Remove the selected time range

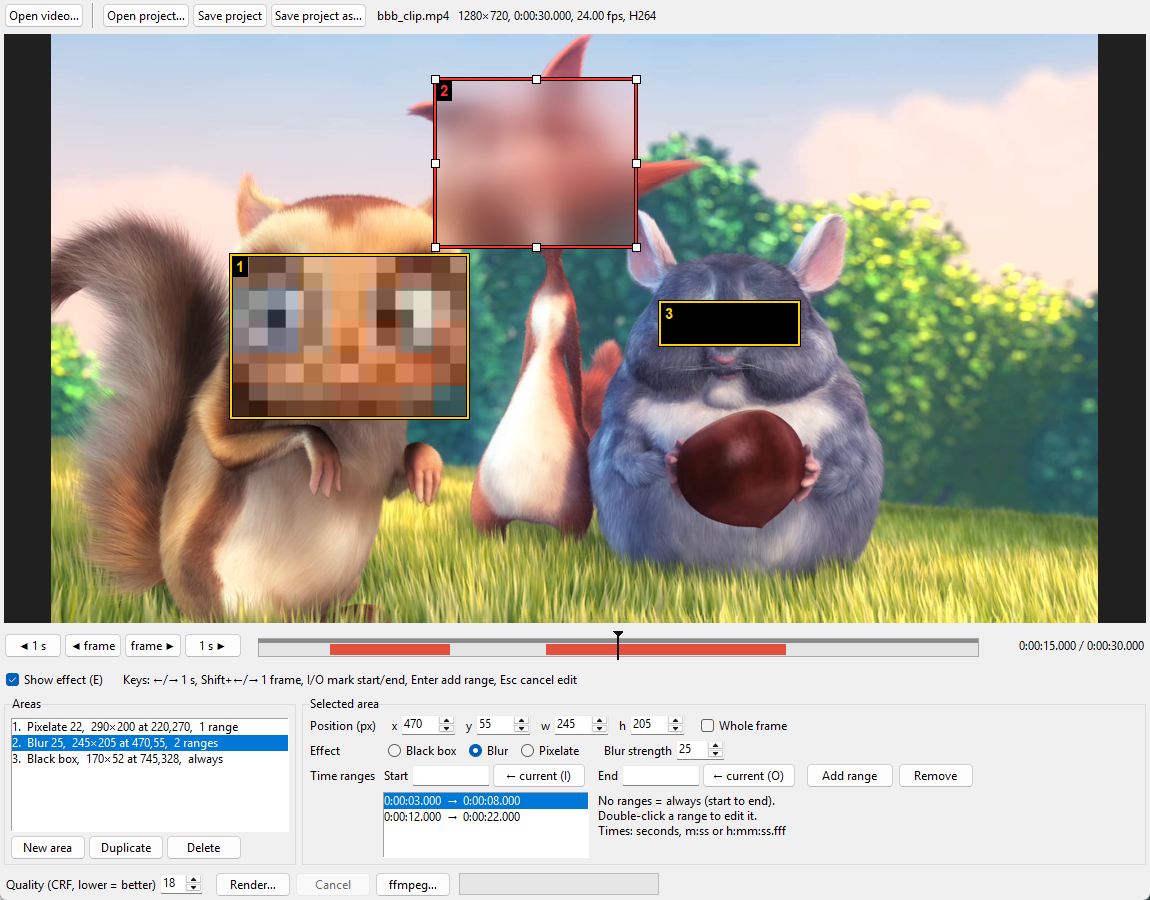coord(935,775)
